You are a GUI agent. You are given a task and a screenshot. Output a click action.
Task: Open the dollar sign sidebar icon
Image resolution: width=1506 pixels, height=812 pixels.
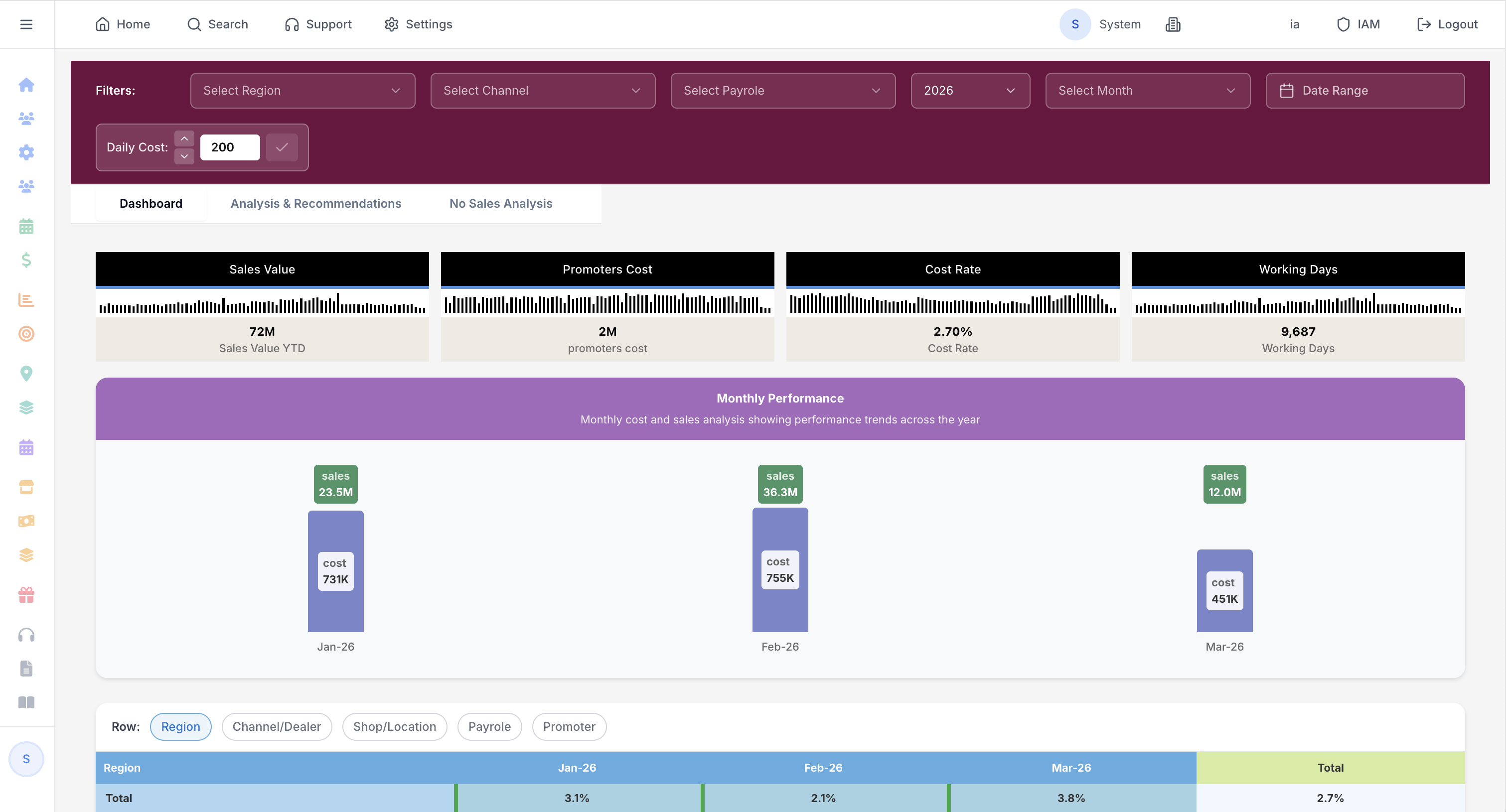(x=26, y=260)
